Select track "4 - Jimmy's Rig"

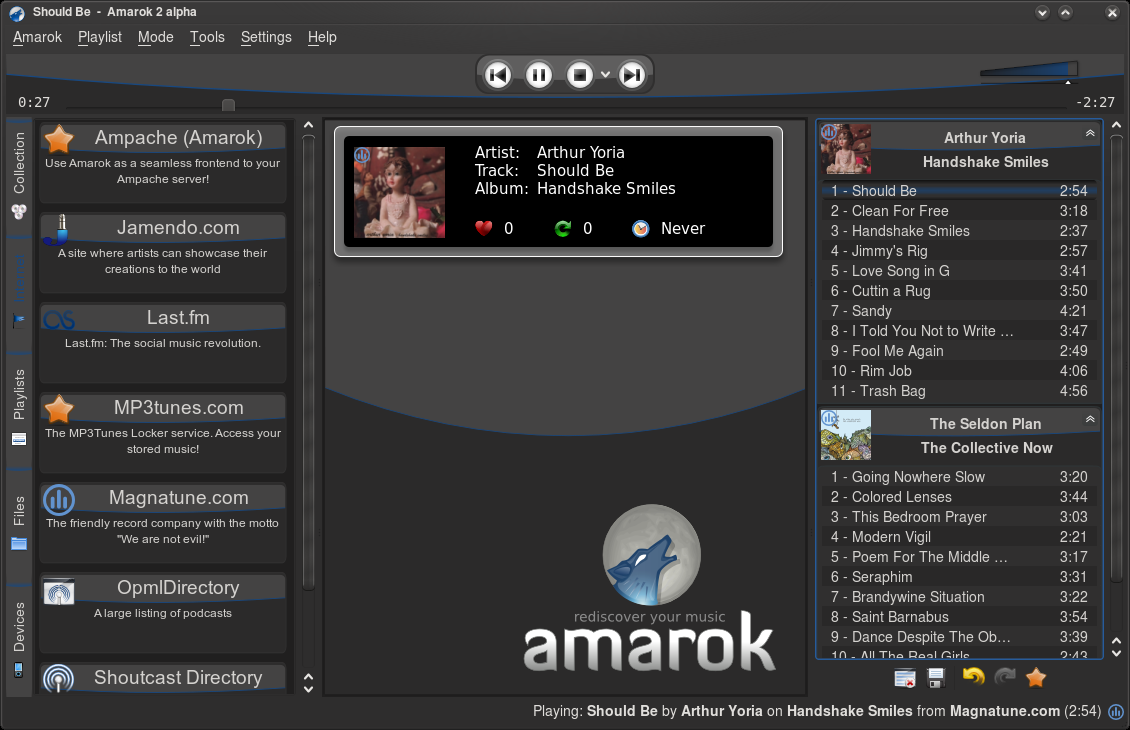pyautogui.click(x=958, y=251)
